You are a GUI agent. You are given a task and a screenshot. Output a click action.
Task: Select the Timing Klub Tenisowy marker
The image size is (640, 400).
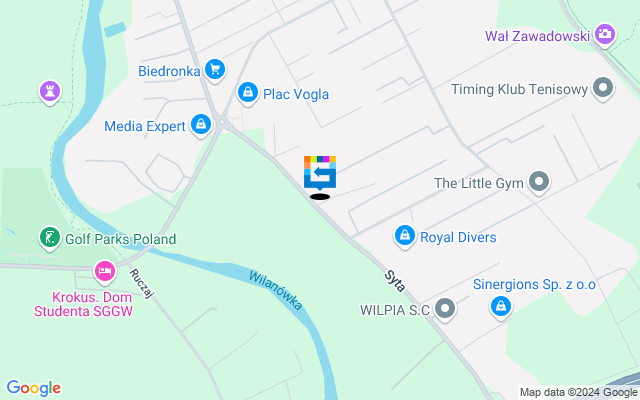tap(603, 88)
